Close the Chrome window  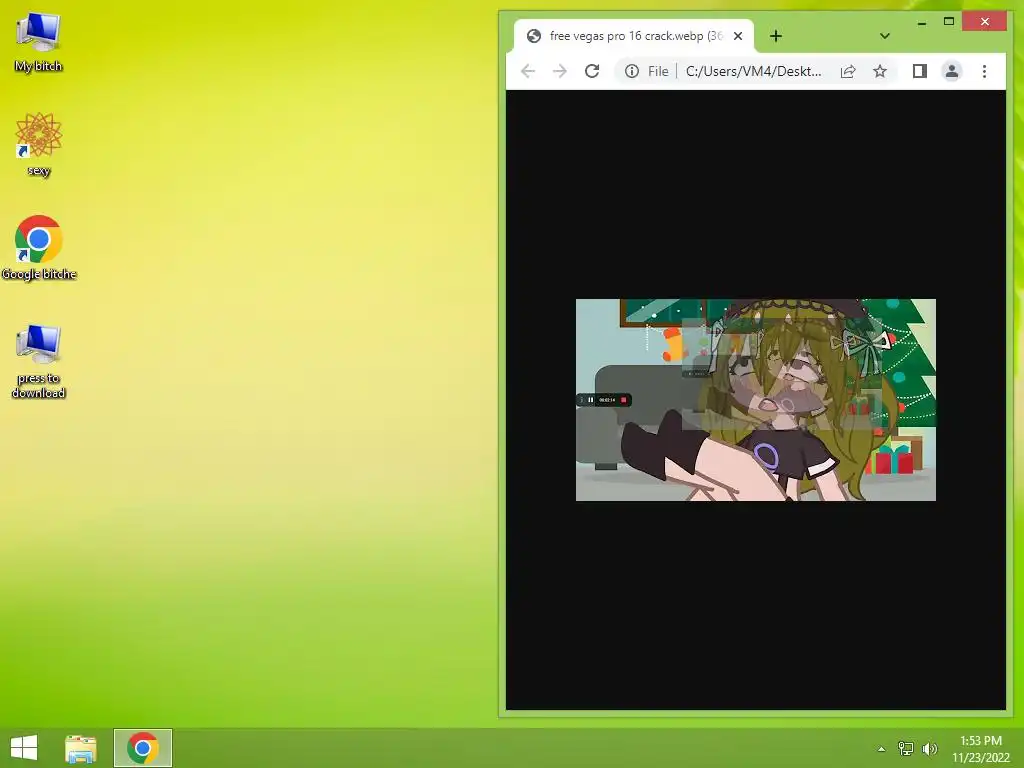[985, 22]
